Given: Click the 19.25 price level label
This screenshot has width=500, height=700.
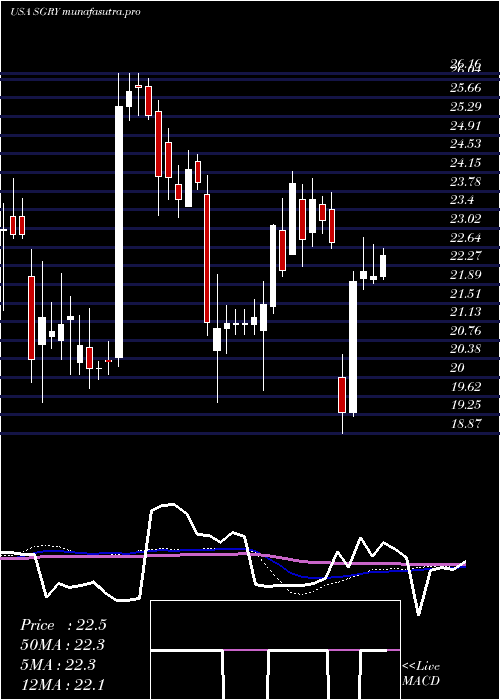Looking at the screenshot, I should coord(466,405).
